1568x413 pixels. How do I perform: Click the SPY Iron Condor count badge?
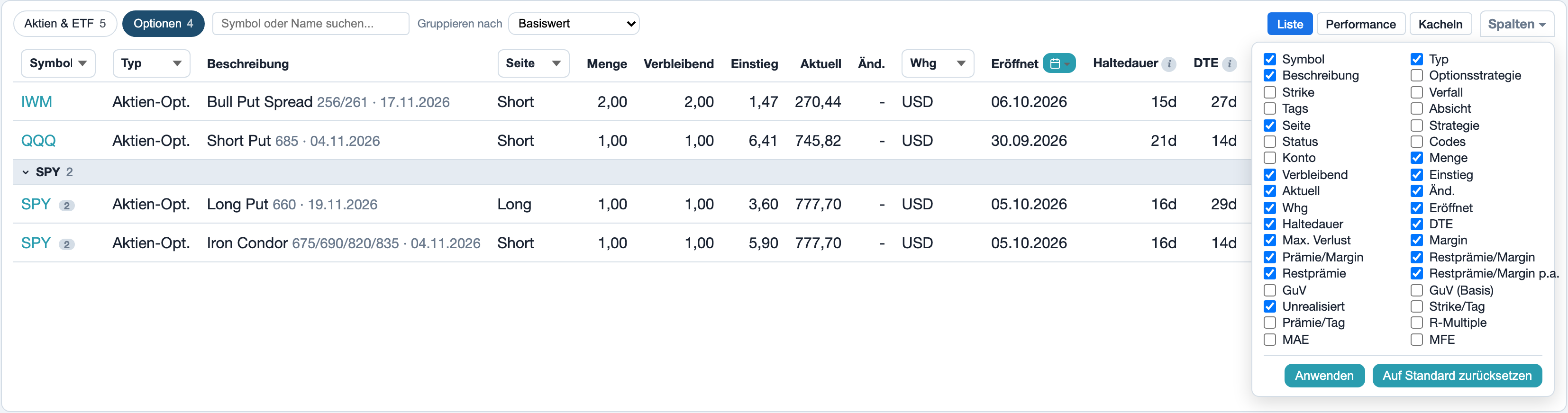pyautogui.click(x=67, y=244)
